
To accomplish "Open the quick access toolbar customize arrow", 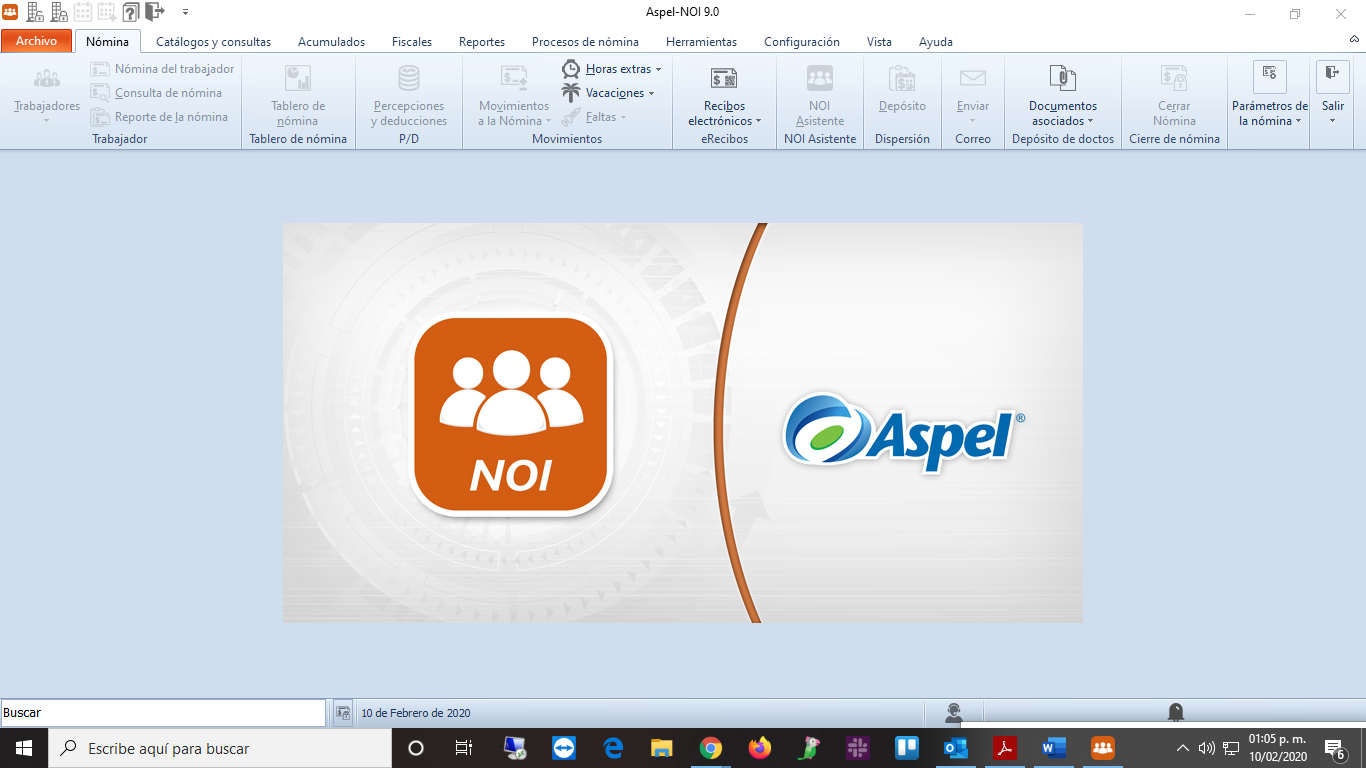I will (x=185, y=12).
